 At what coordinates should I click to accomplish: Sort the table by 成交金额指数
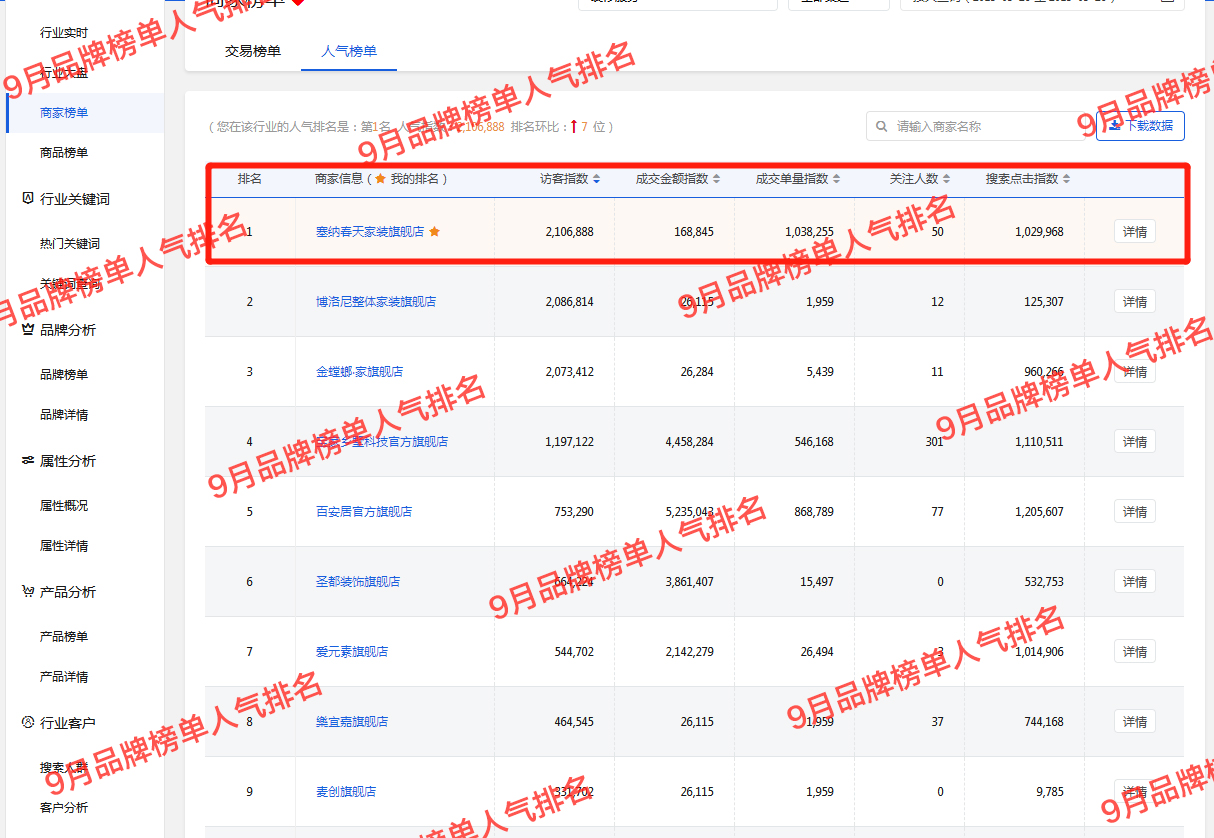[717, 179]
